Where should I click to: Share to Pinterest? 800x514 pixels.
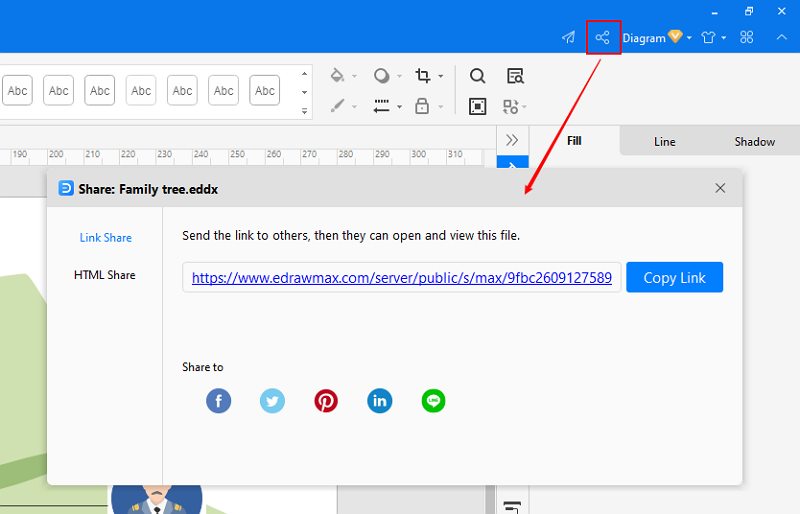pos(326,401)
